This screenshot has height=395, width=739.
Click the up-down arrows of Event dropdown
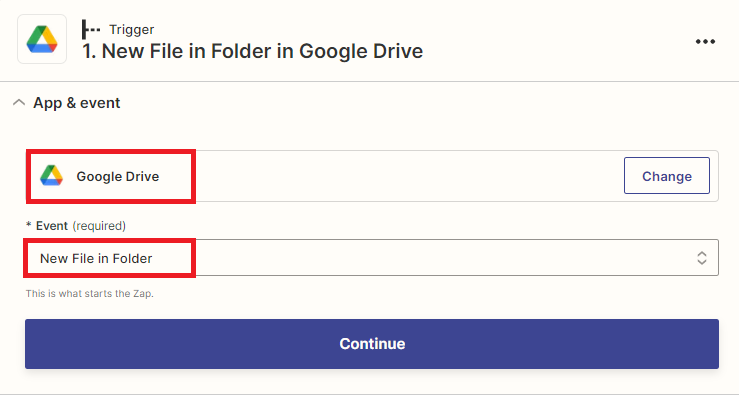(x=702, y=258)
